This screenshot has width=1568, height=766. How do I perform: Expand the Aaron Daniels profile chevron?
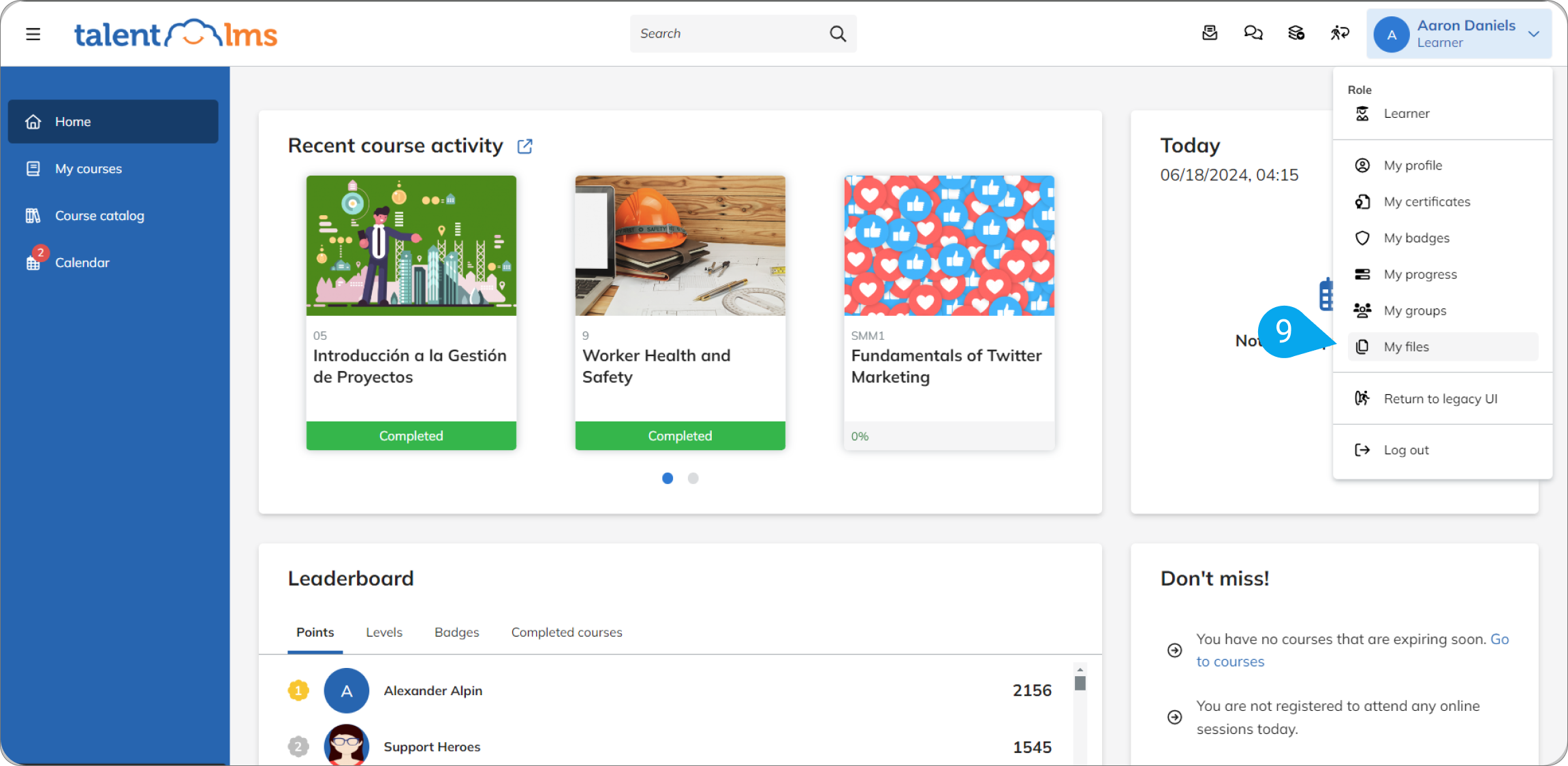1533,33
